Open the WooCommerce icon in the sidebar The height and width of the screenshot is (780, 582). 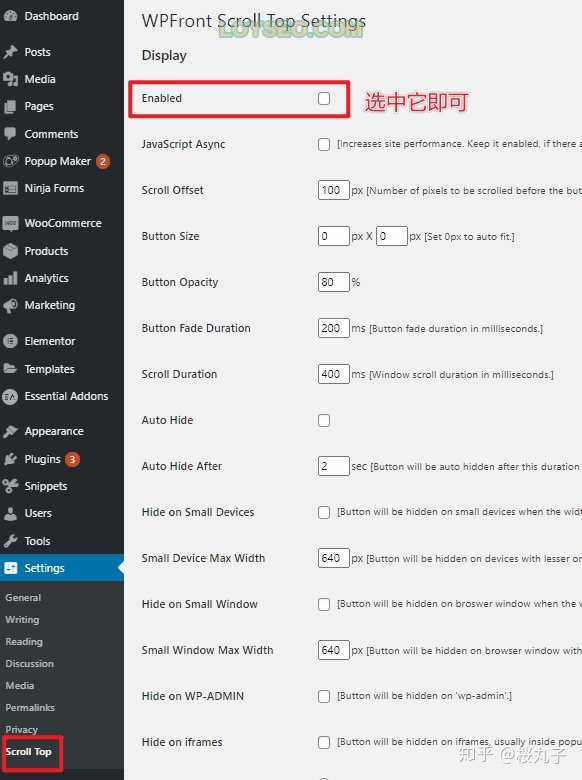coord(10,223)
